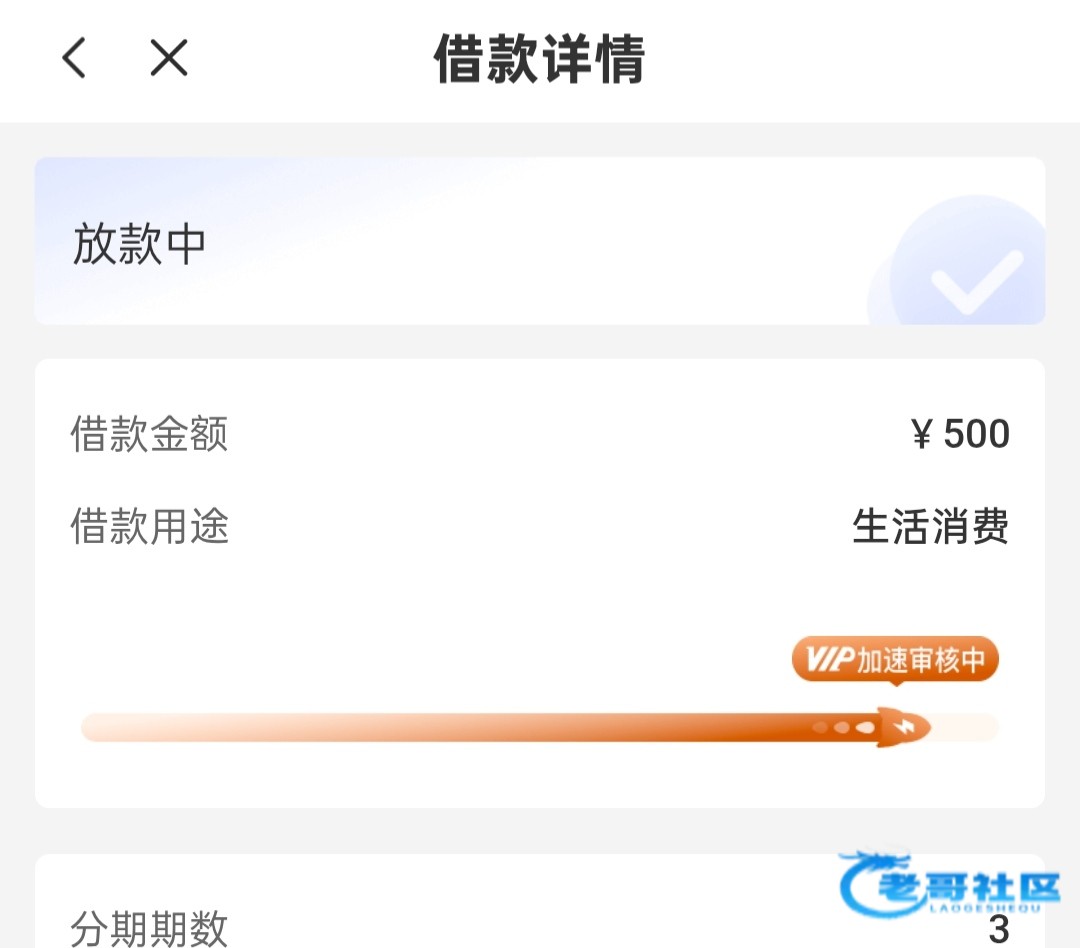Tap the back arrow icon

[74, 59]
